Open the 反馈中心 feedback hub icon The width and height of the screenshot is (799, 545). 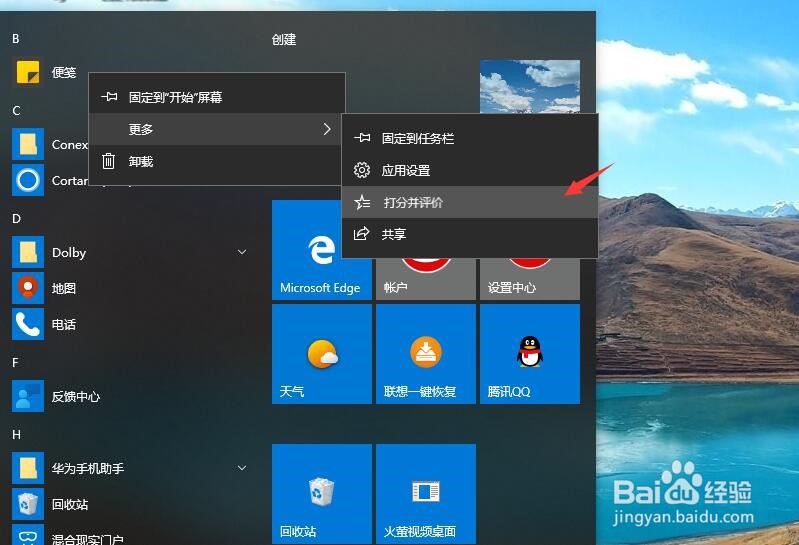pyautogui.click(x=28, y=396)
